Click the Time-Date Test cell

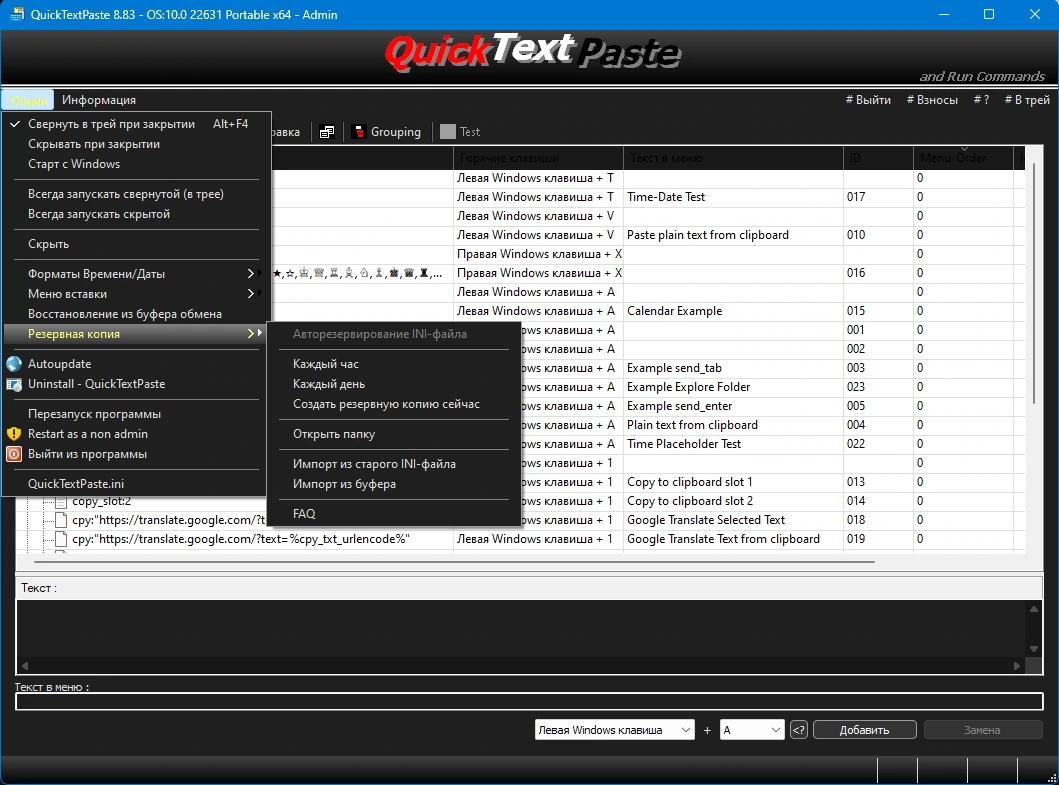pos(733,197)
